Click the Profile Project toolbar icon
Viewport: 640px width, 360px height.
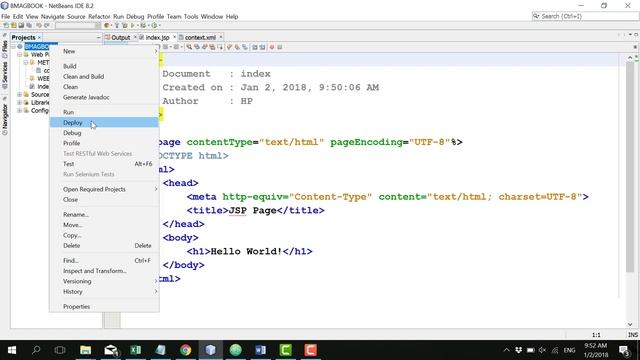(154, 25)
